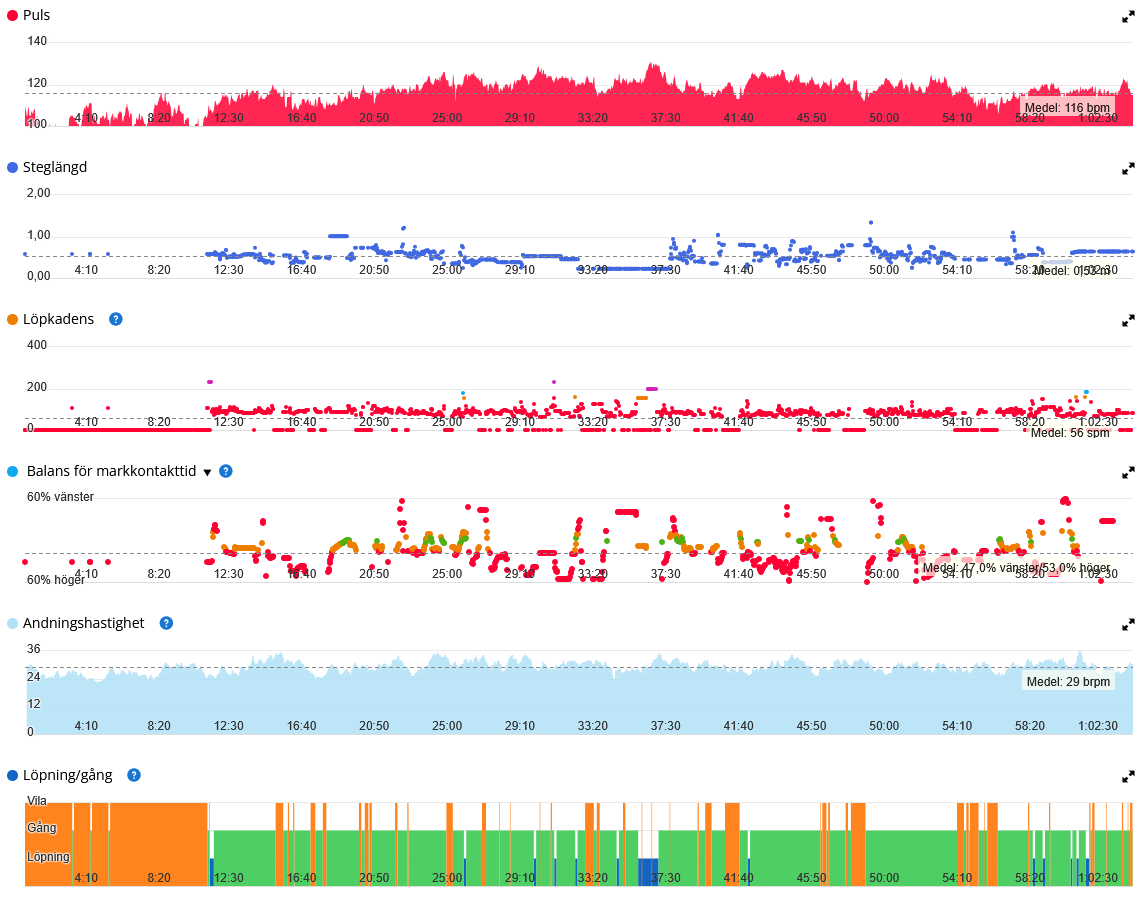Click the 'Gång' row label
The image size is (1148, 898).
(42, 828)
